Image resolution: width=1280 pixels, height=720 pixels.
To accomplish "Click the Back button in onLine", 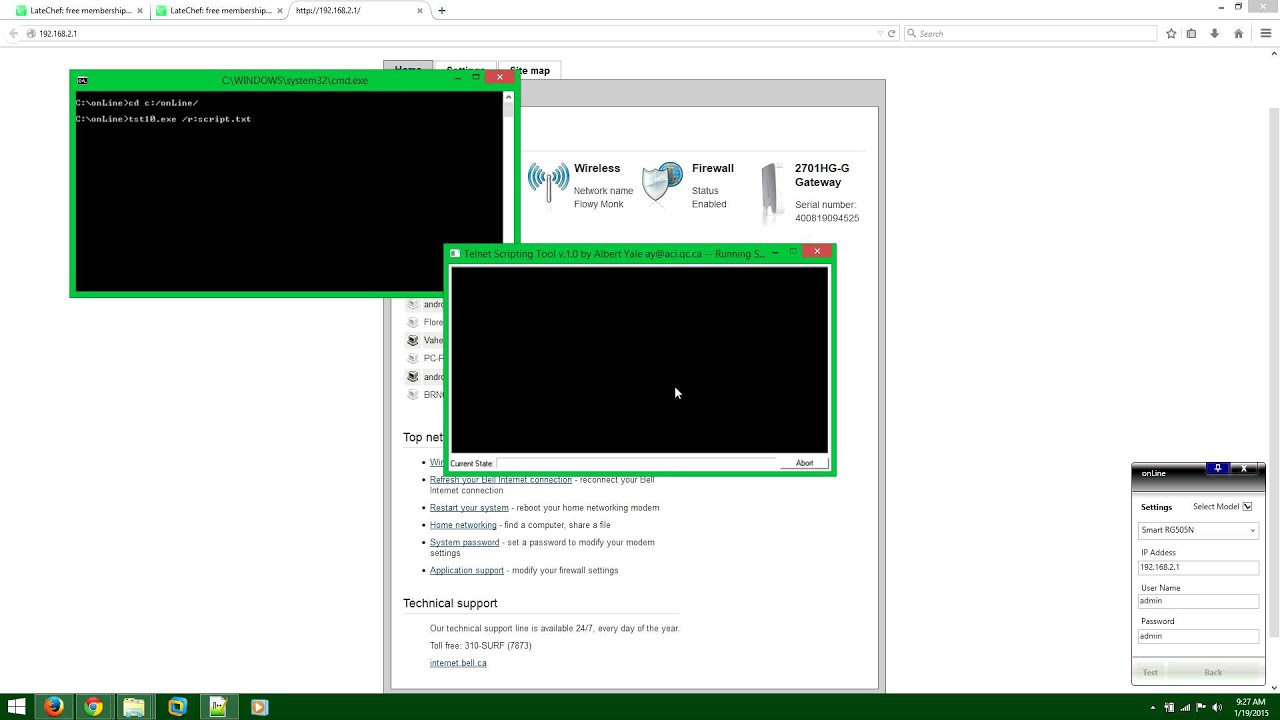I will click(x=1213, y=672).
